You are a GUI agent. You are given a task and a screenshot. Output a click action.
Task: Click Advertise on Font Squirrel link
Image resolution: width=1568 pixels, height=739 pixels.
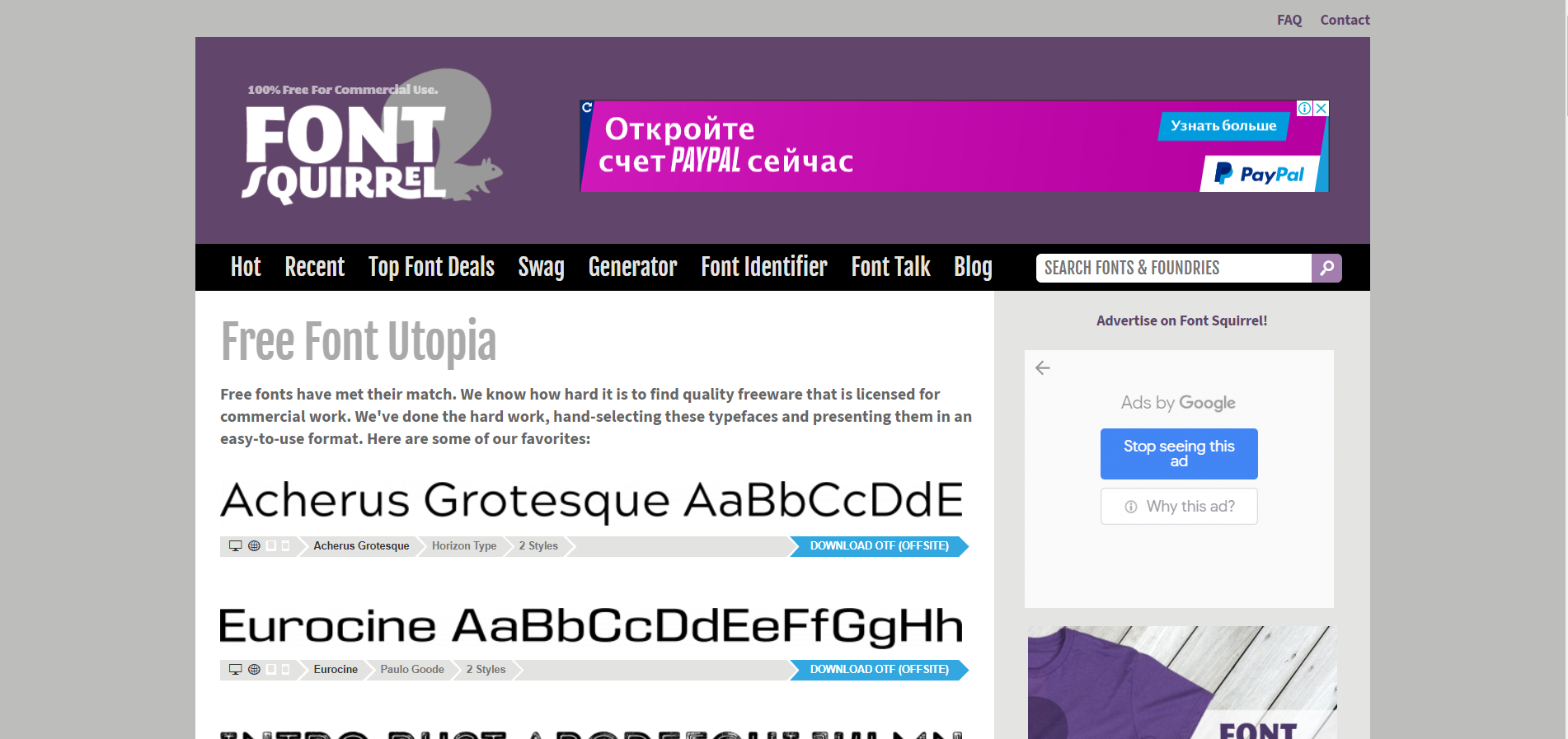1181,320
